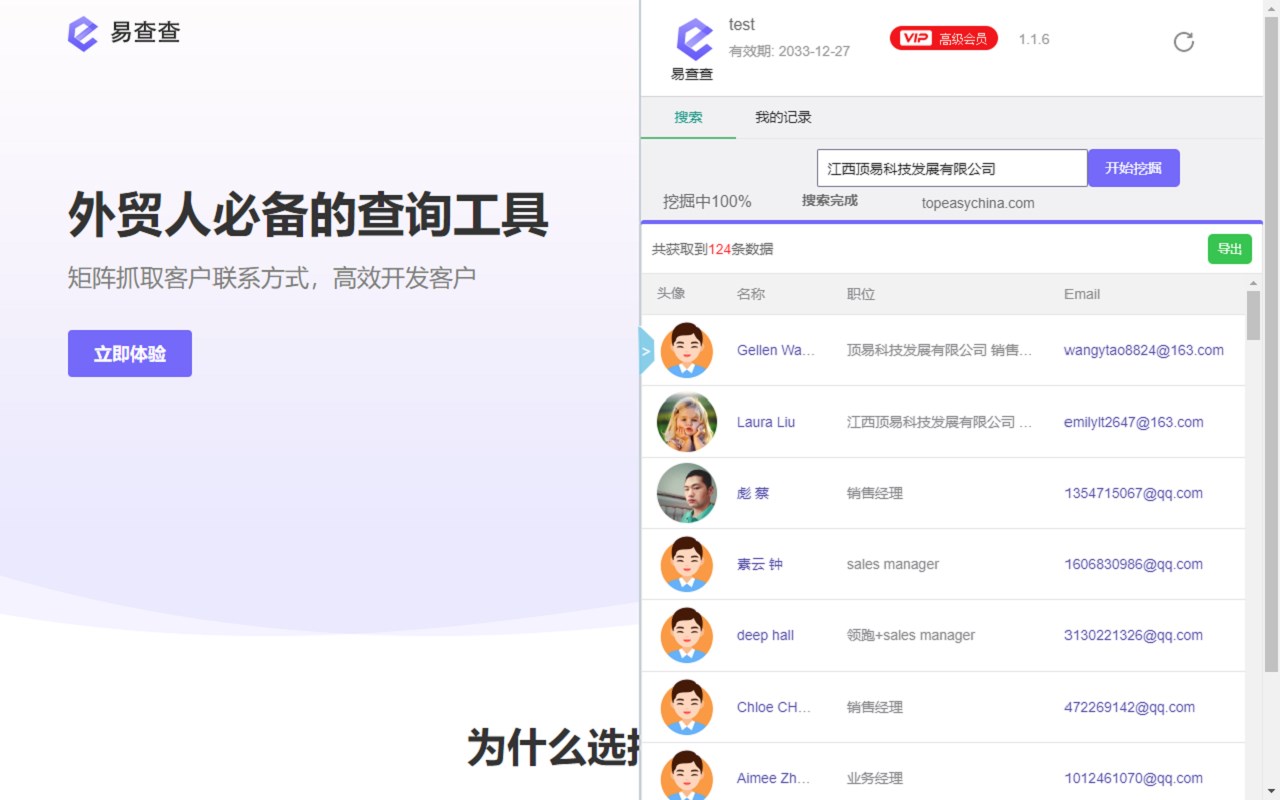Click email wangytao8824@163.com
The image size is (1280, 800).
pos(1144,350)
